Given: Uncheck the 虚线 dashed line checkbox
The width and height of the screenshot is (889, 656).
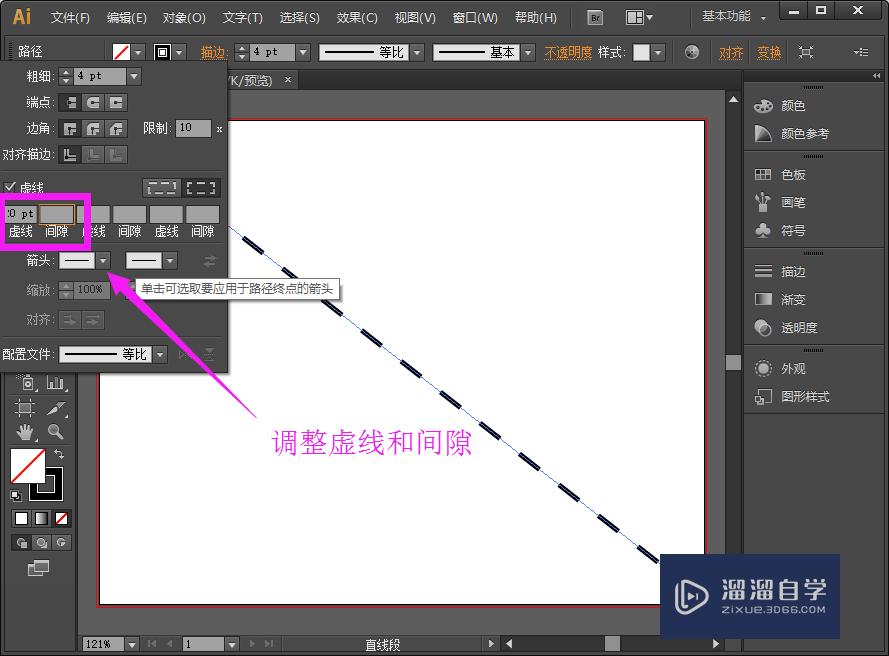Looking at the screenshot, I should pyautogui.click(x=10, y=187).
